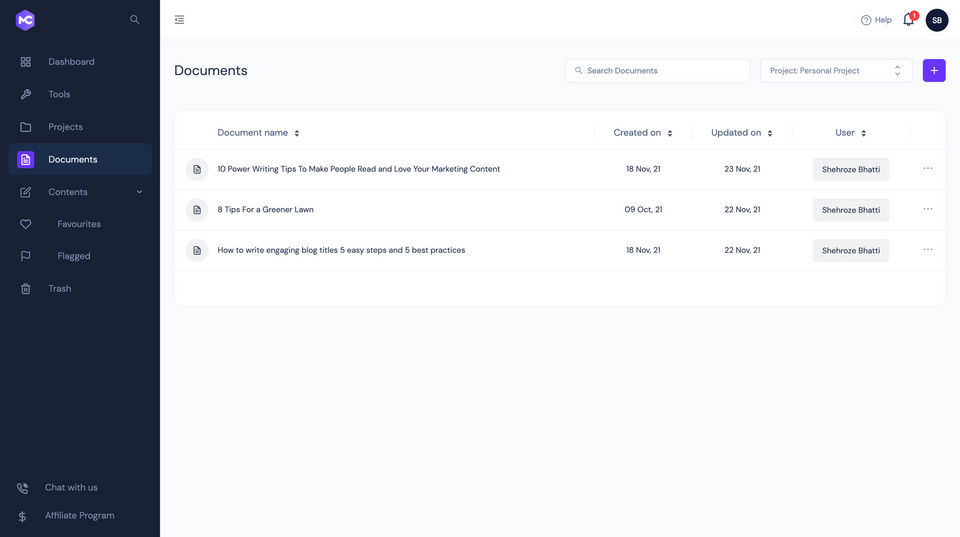Click the Tools wrench icon
This screenshot has width=960, height=537.
point(26,94)
